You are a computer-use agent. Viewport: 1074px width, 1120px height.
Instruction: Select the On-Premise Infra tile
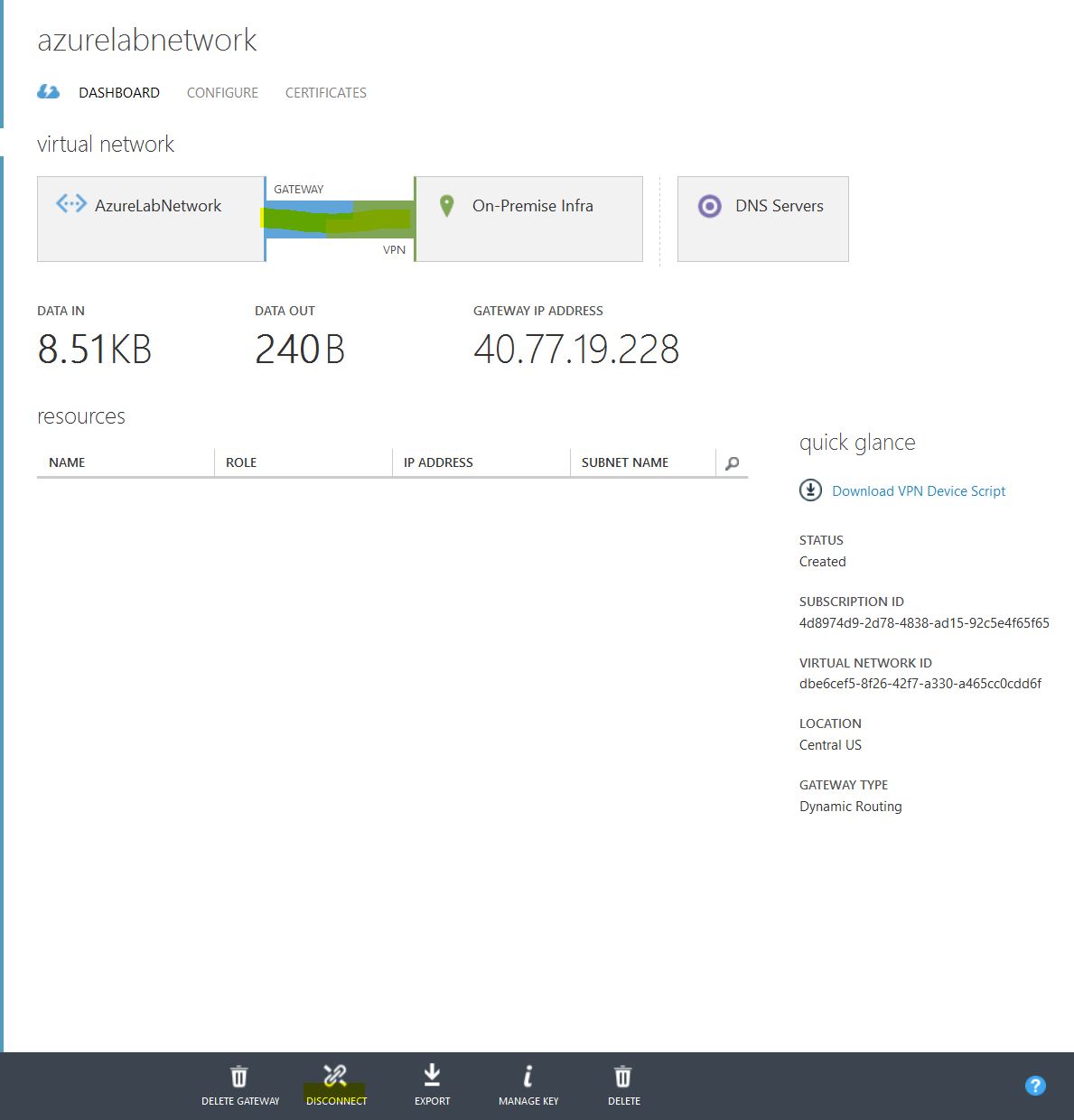pos(529,219)
